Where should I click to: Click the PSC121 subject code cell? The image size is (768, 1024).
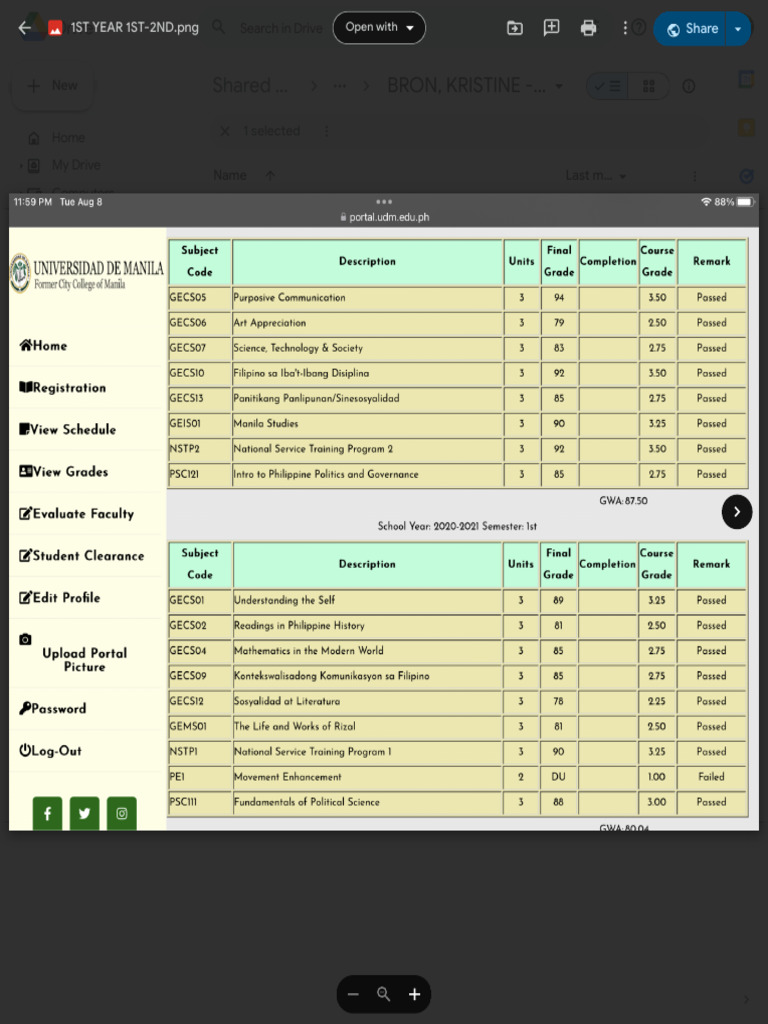click(x=200, y=474)
